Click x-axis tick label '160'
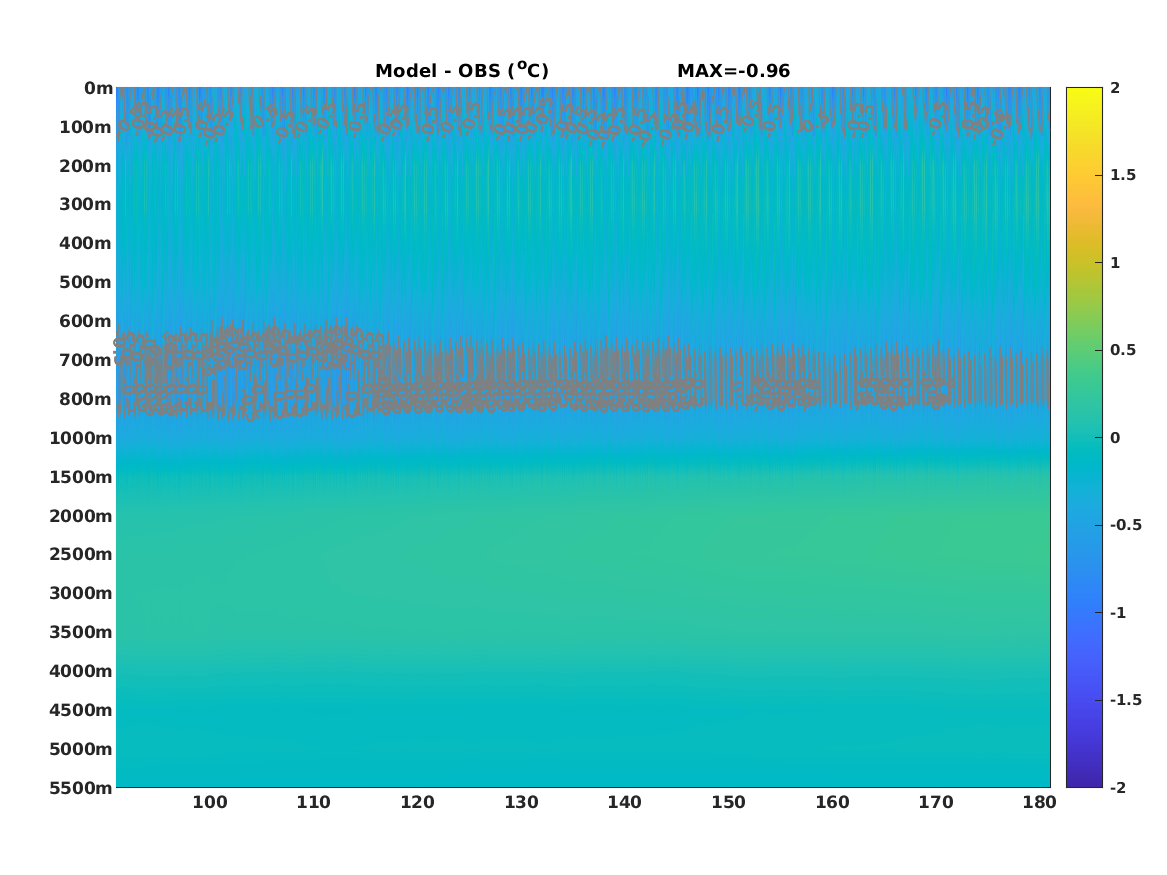1167x875 pixels. (832, 802)
